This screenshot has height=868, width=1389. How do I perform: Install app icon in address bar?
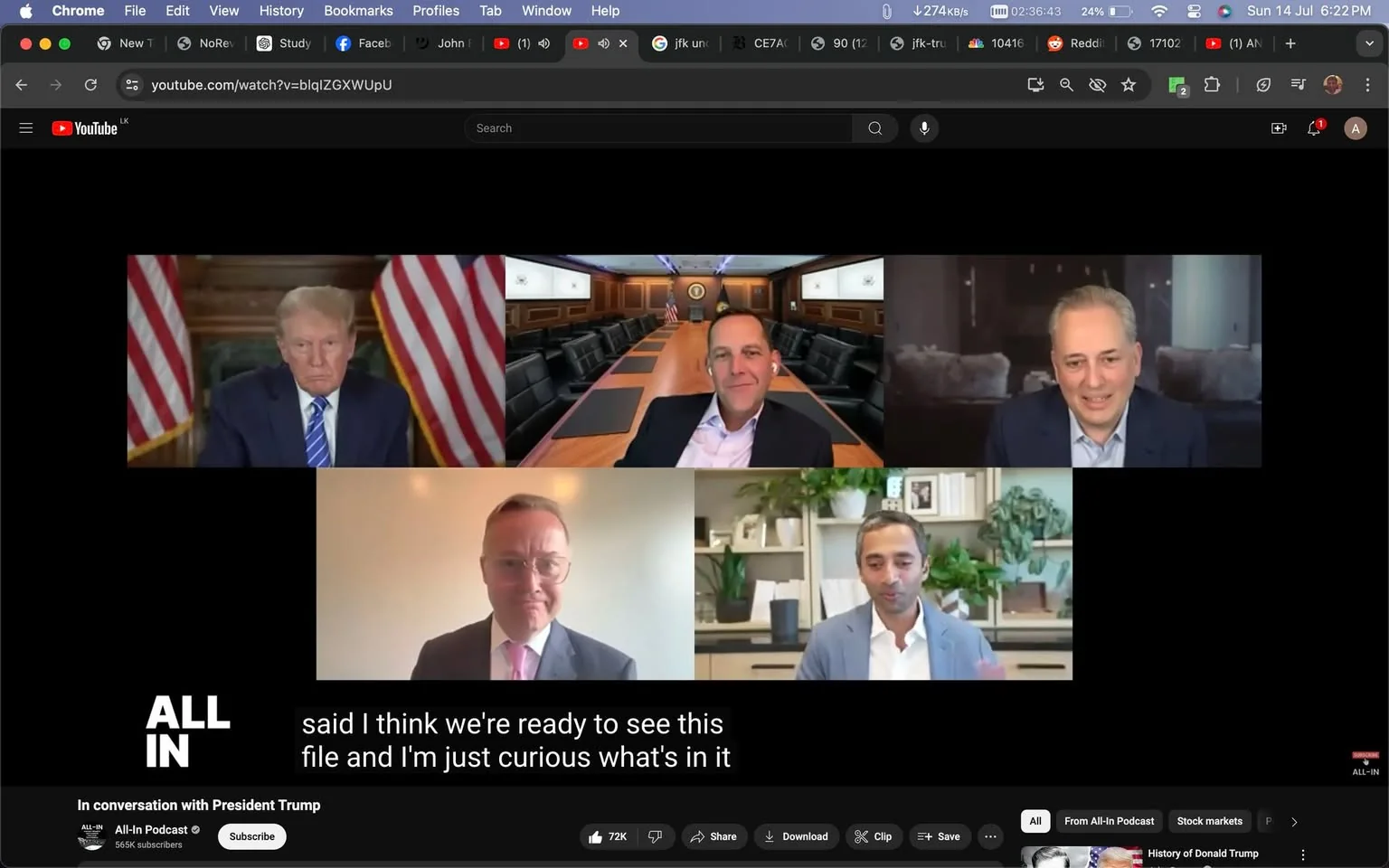point(1035,84)
